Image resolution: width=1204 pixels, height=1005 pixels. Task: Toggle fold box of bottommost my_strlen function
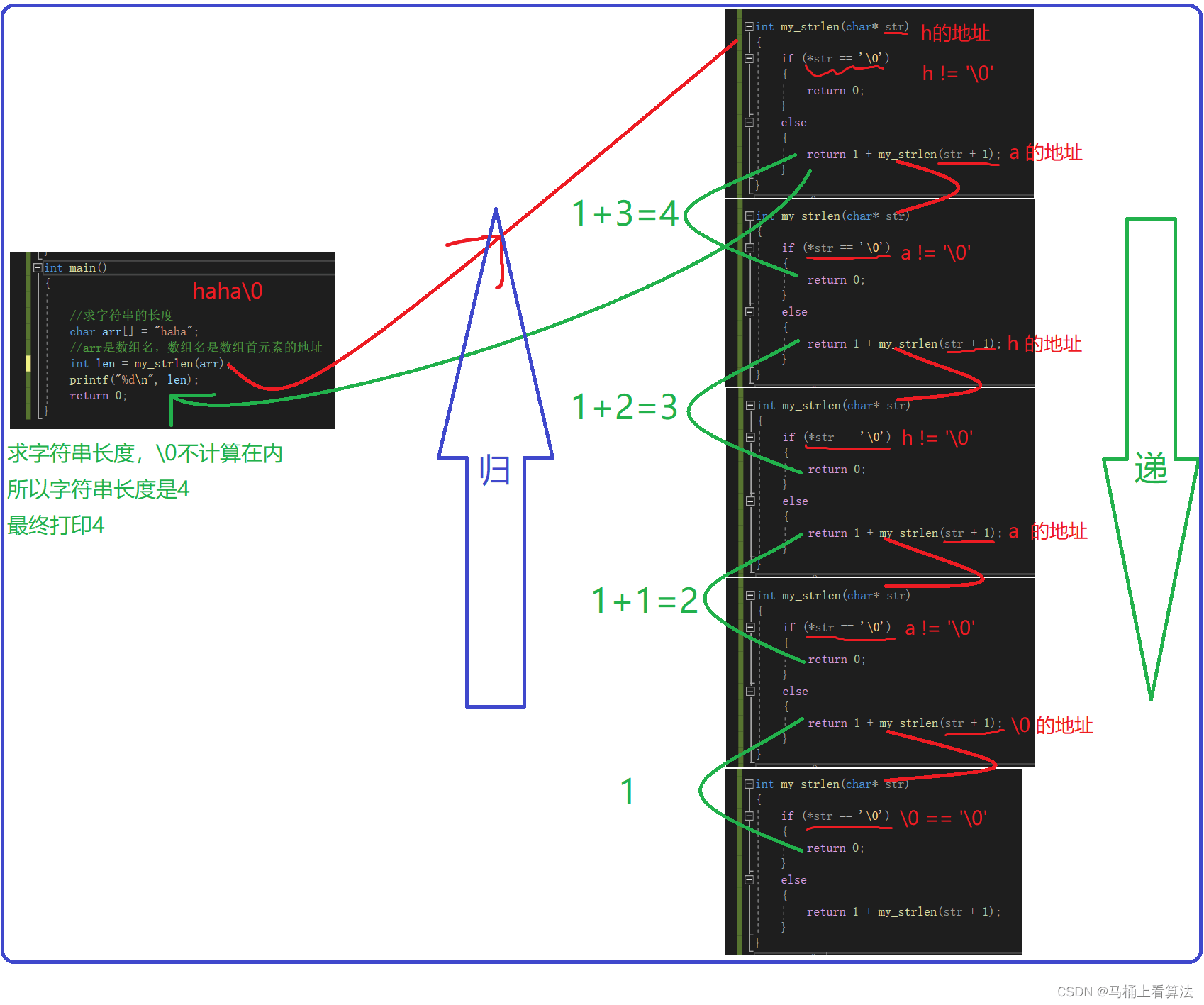pyautogui.click(x=749, y=784)
